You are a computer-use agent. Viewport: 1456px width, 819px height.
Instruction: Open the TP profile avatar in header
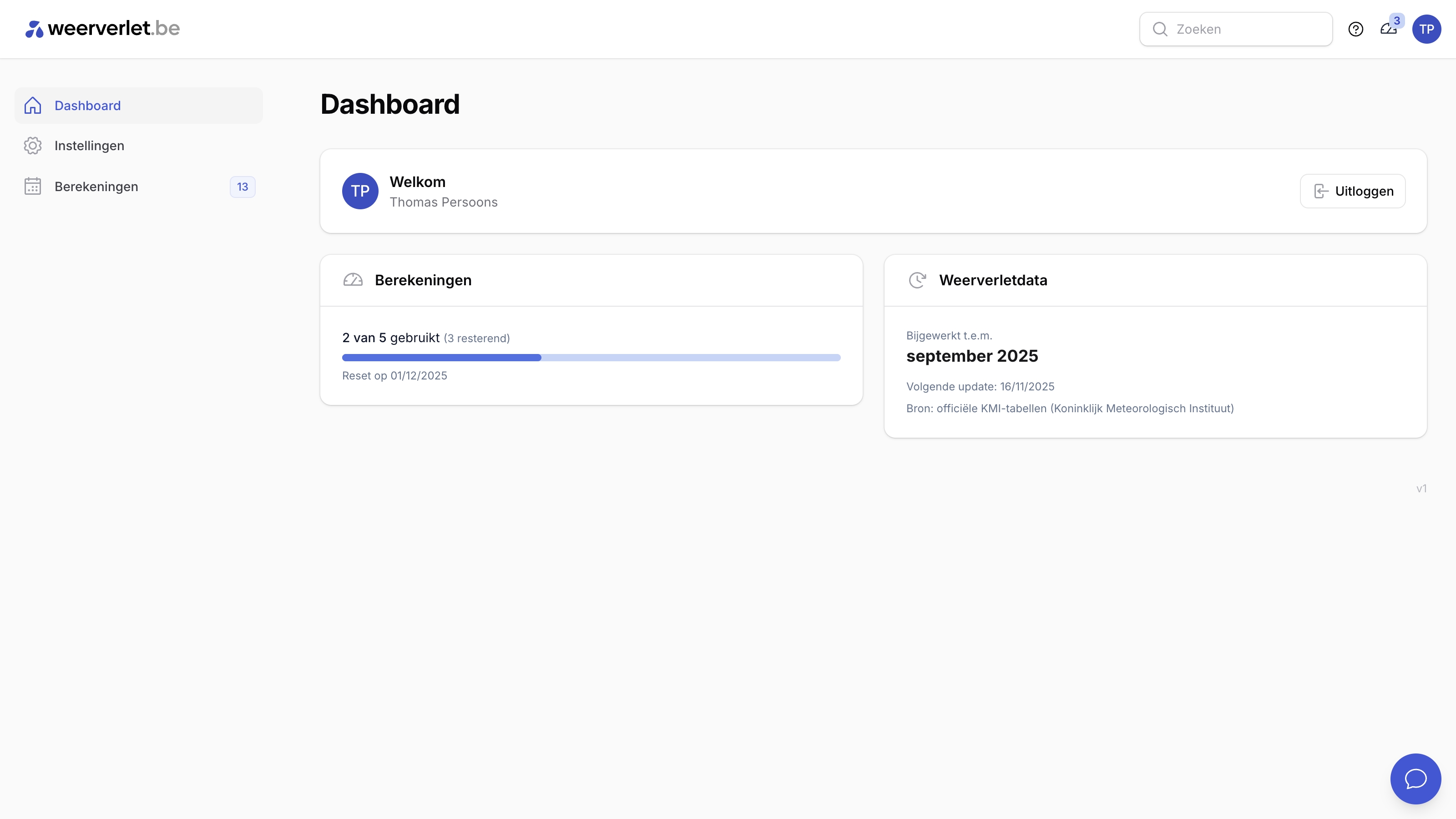click(1426, 30)
